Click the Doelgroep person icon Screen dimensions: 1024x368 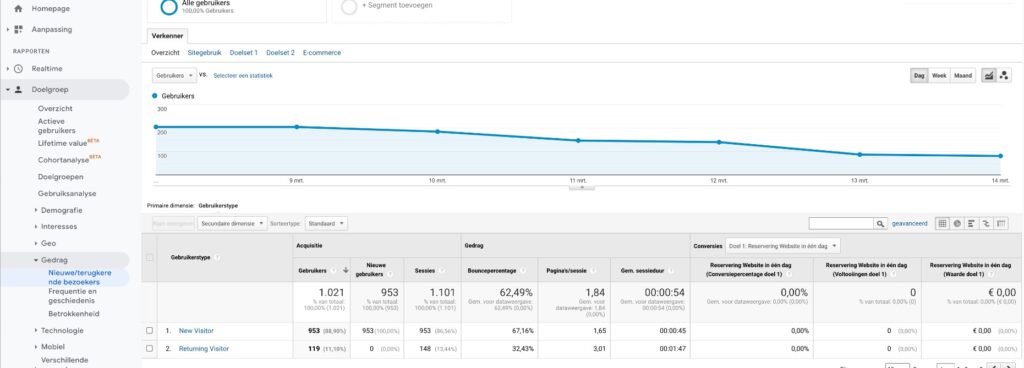18,89
